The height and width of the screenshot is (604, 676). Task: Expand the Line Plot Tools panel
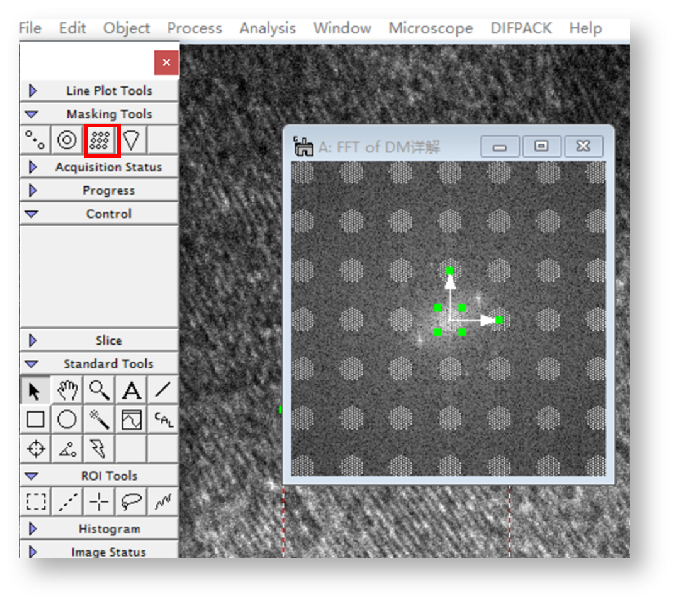pos(33,91)
